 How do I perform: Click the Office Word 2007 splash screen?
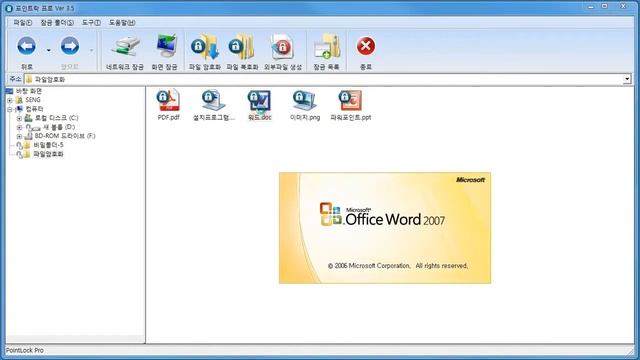385,228
